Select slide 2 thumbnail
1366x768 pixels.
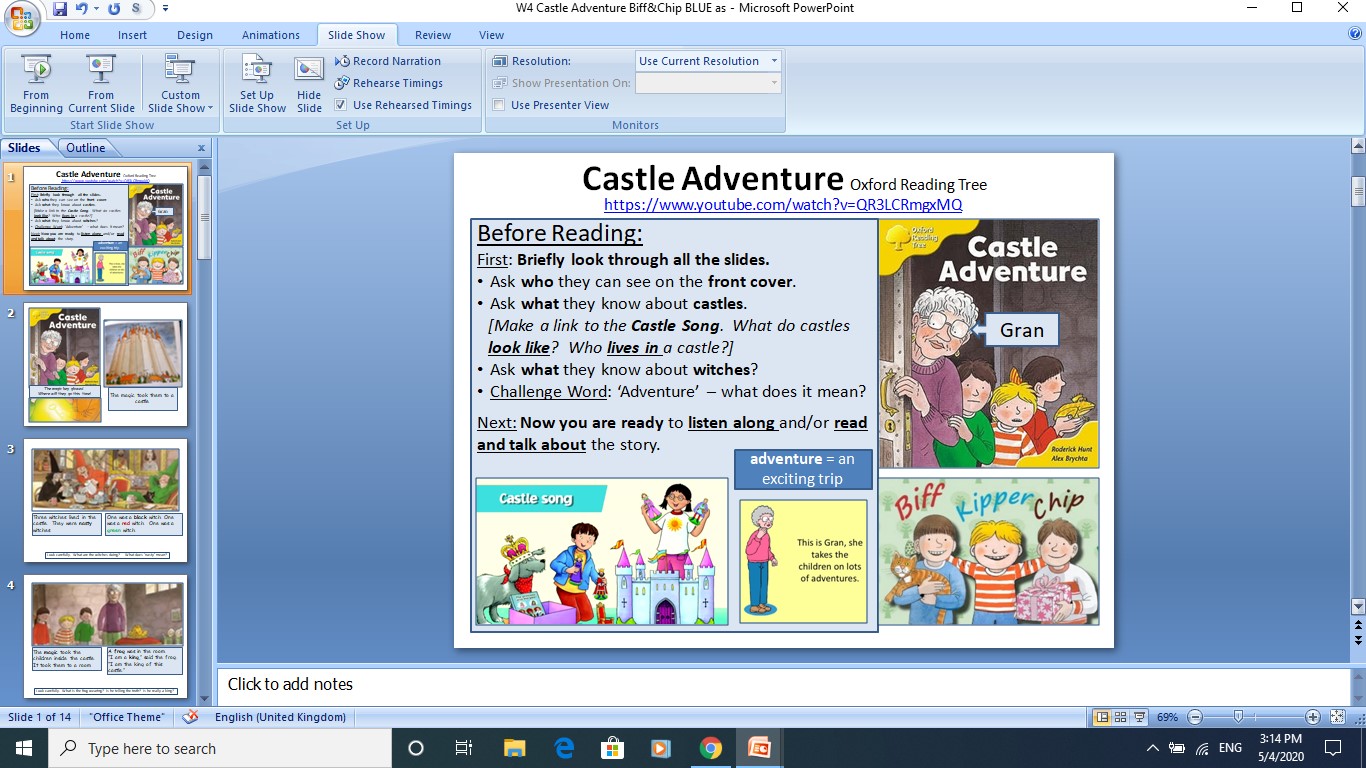pos(105,364)
